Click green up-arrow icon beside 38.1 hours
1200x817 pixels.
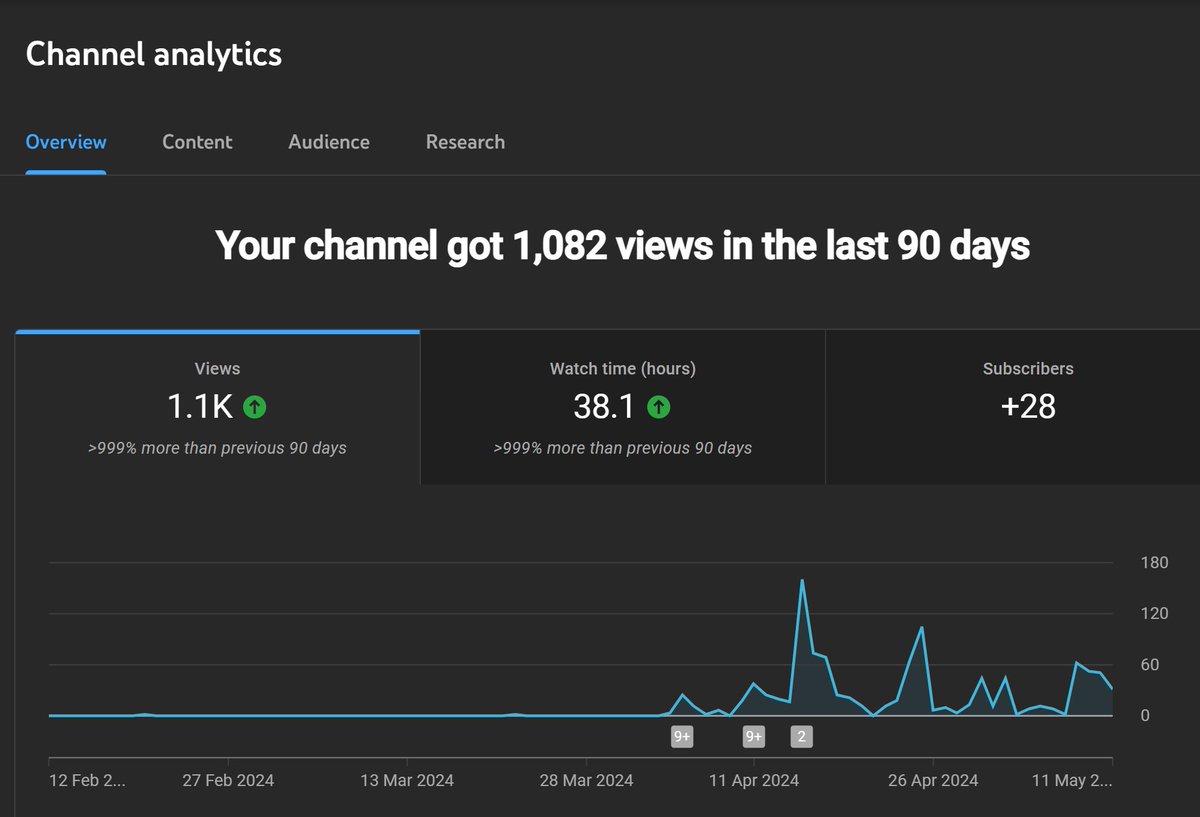point(658,407)
